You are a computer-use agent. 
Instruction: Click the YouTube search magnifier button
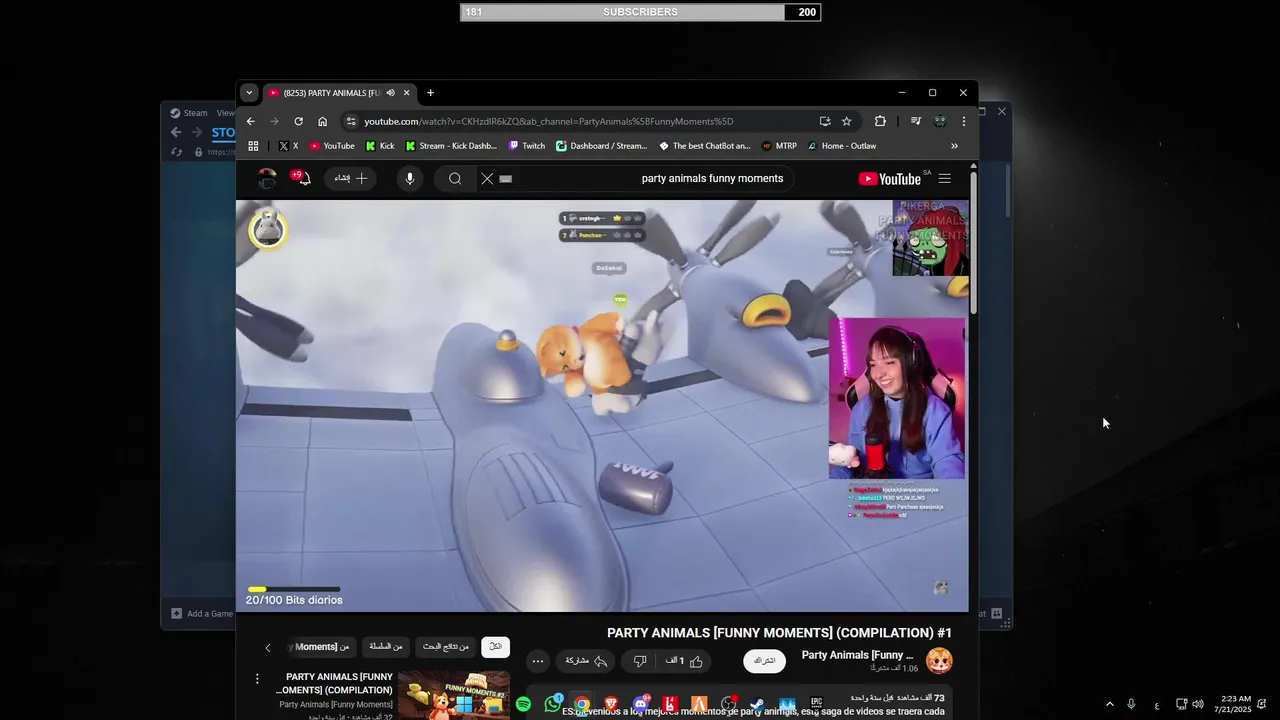tap(455, 179)
